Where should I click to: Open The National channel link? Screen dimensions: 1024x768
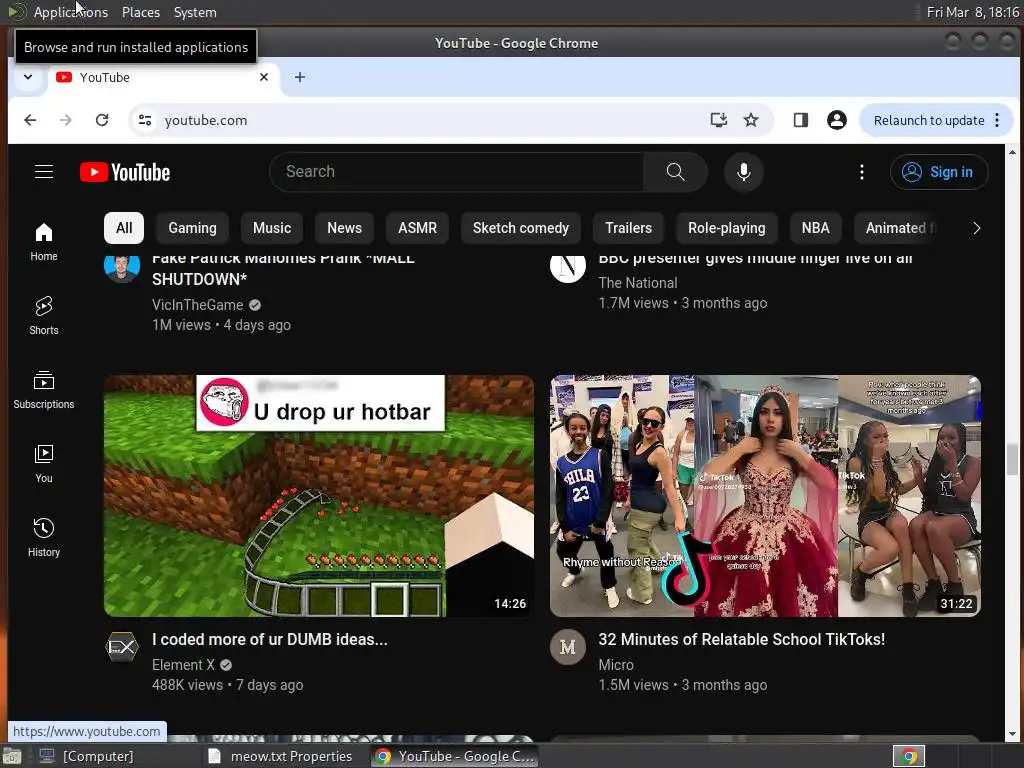[x=637, y=283]
